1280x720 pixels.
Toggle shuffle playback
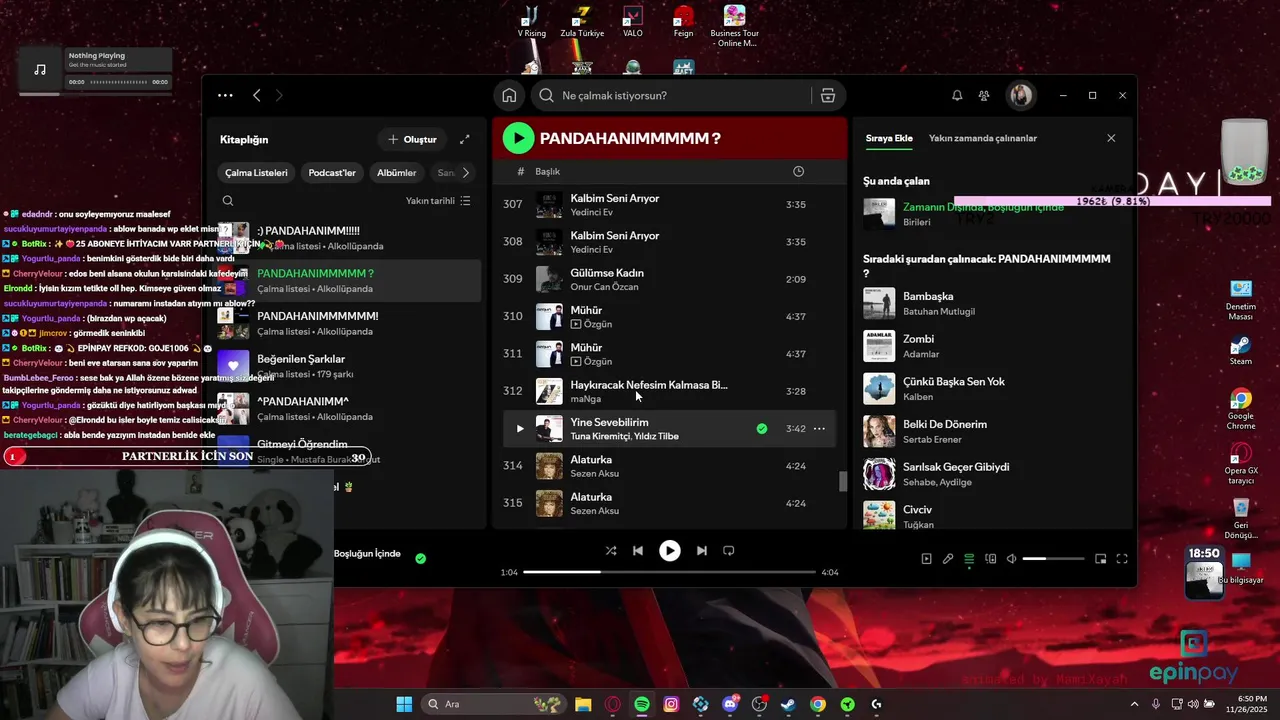(611, 551)
